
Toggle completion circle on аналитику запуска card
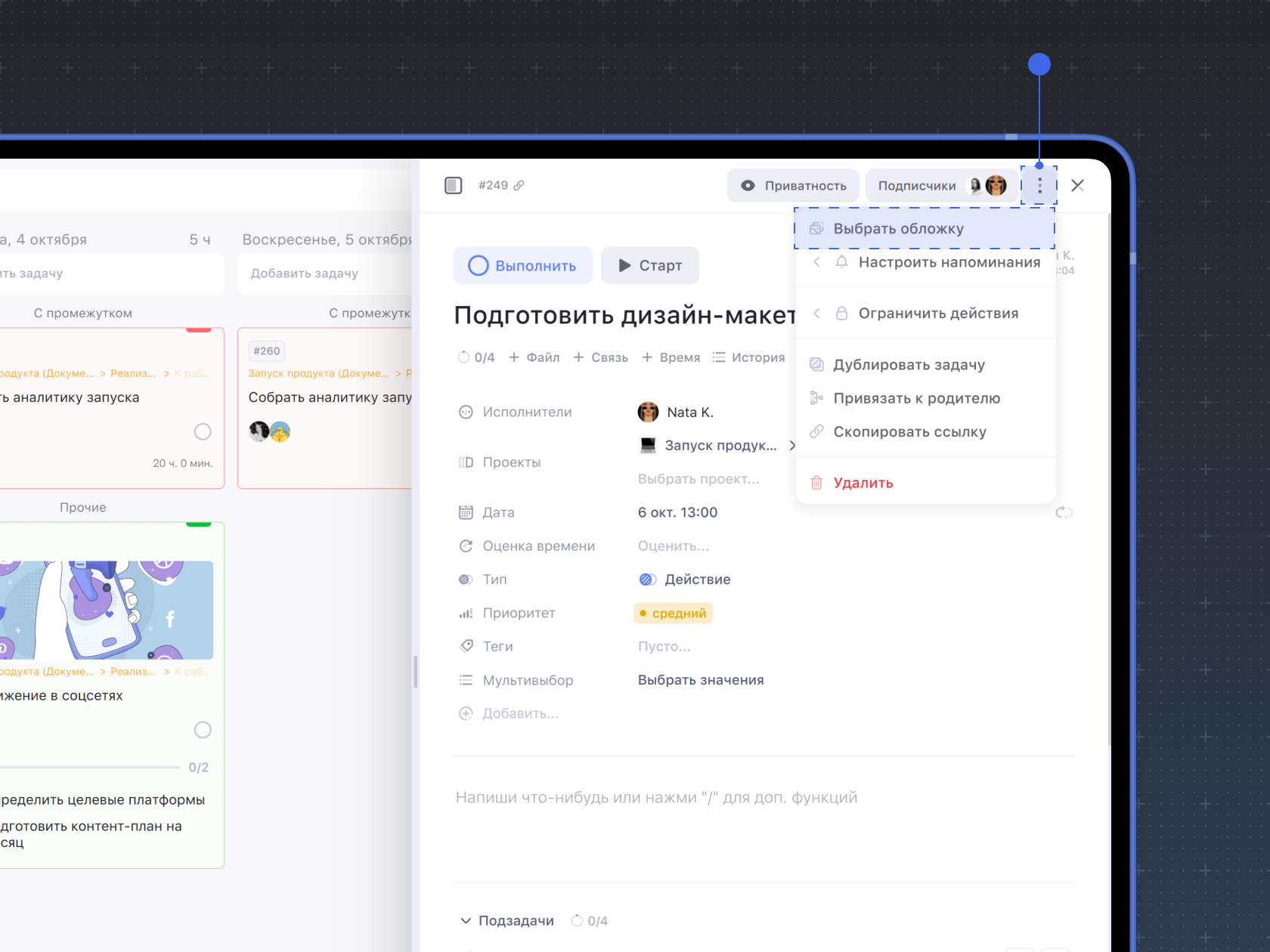203,431
